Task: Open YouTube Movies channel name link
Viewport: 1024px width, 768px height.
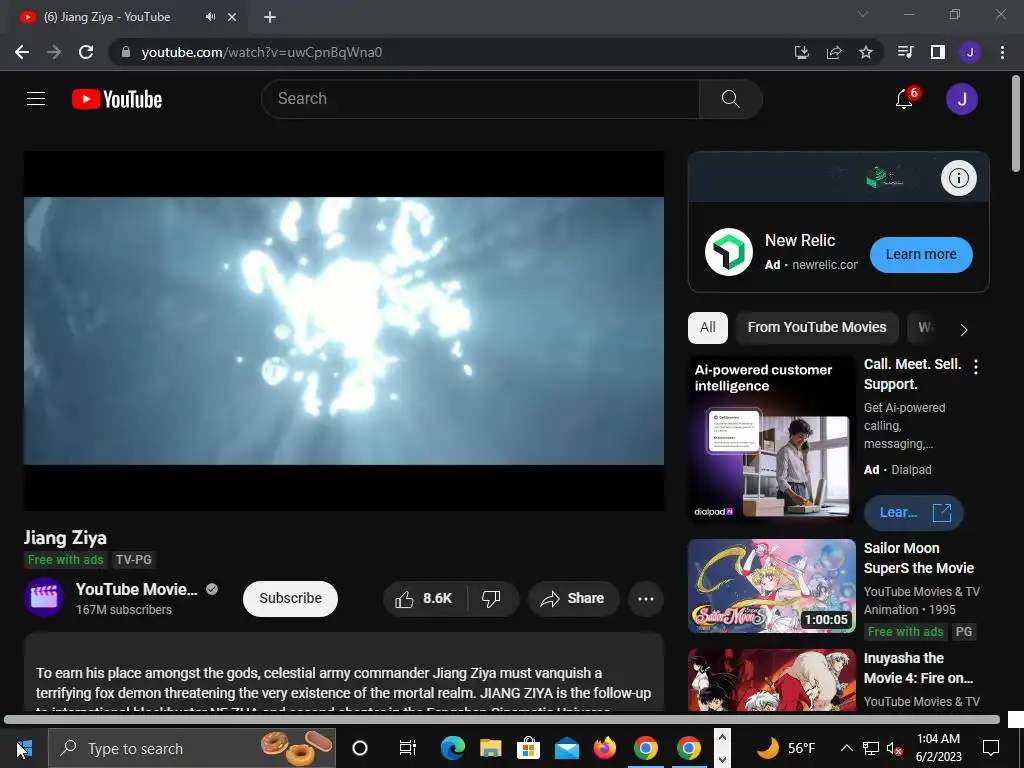Action: pyautogui.click(x=136, y=589)
